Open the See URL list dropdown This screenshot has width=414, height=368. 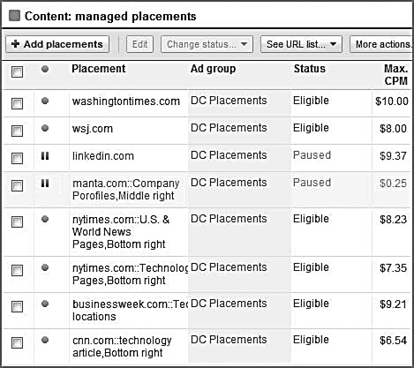click(301, 44)
